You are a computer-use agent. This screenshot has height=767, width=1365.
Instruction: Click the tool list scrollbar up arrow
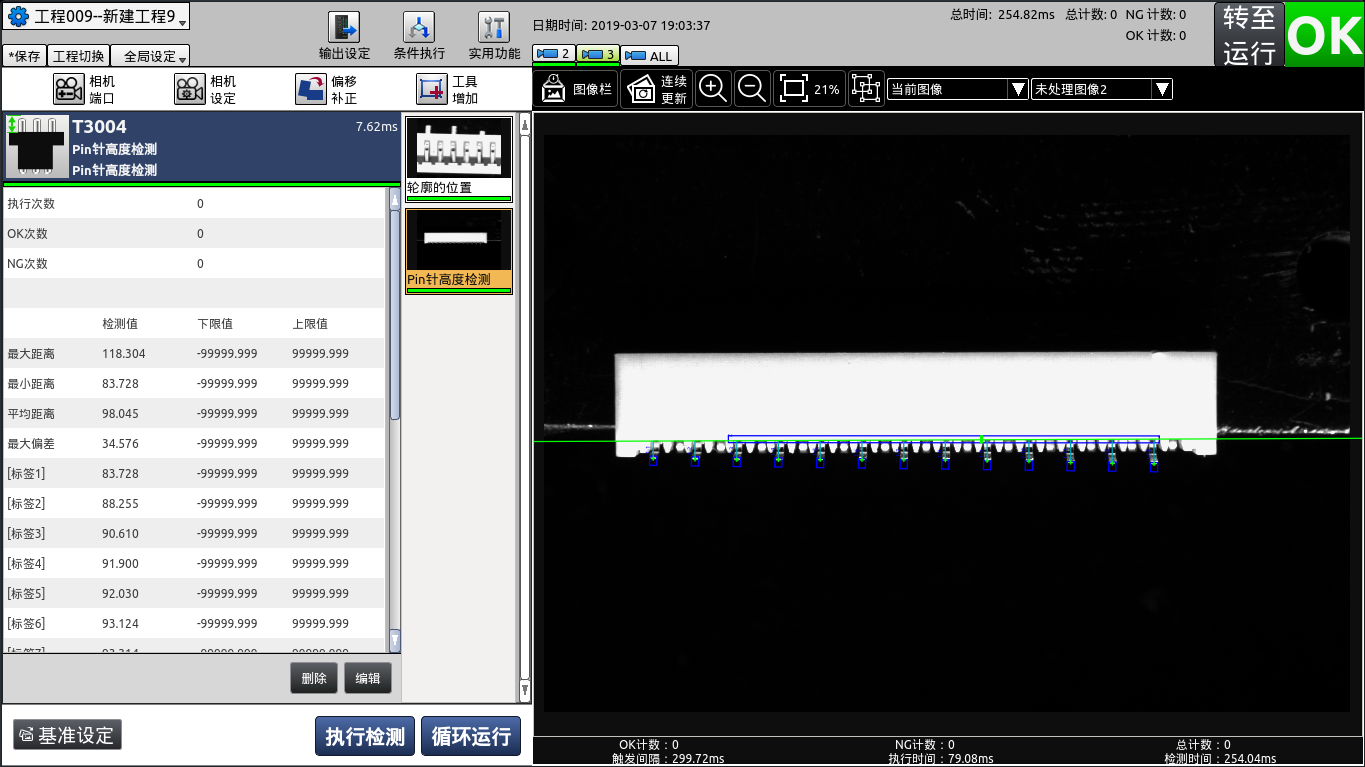pyautogui.click(x=526, y=126)
